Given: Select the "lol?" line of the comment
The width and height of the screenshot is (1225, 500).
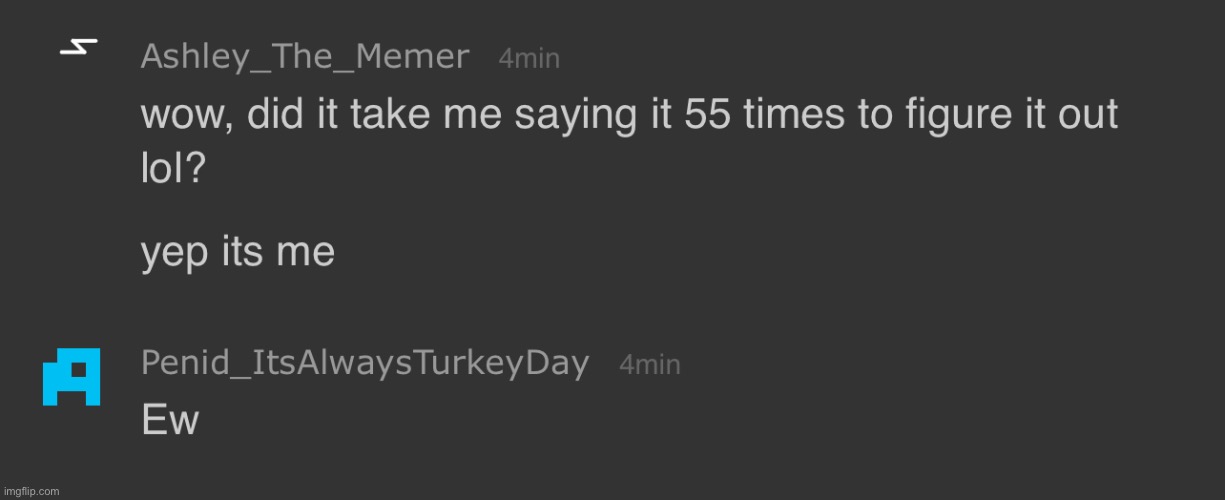Looking at the screenshot, I should [173, 168].
